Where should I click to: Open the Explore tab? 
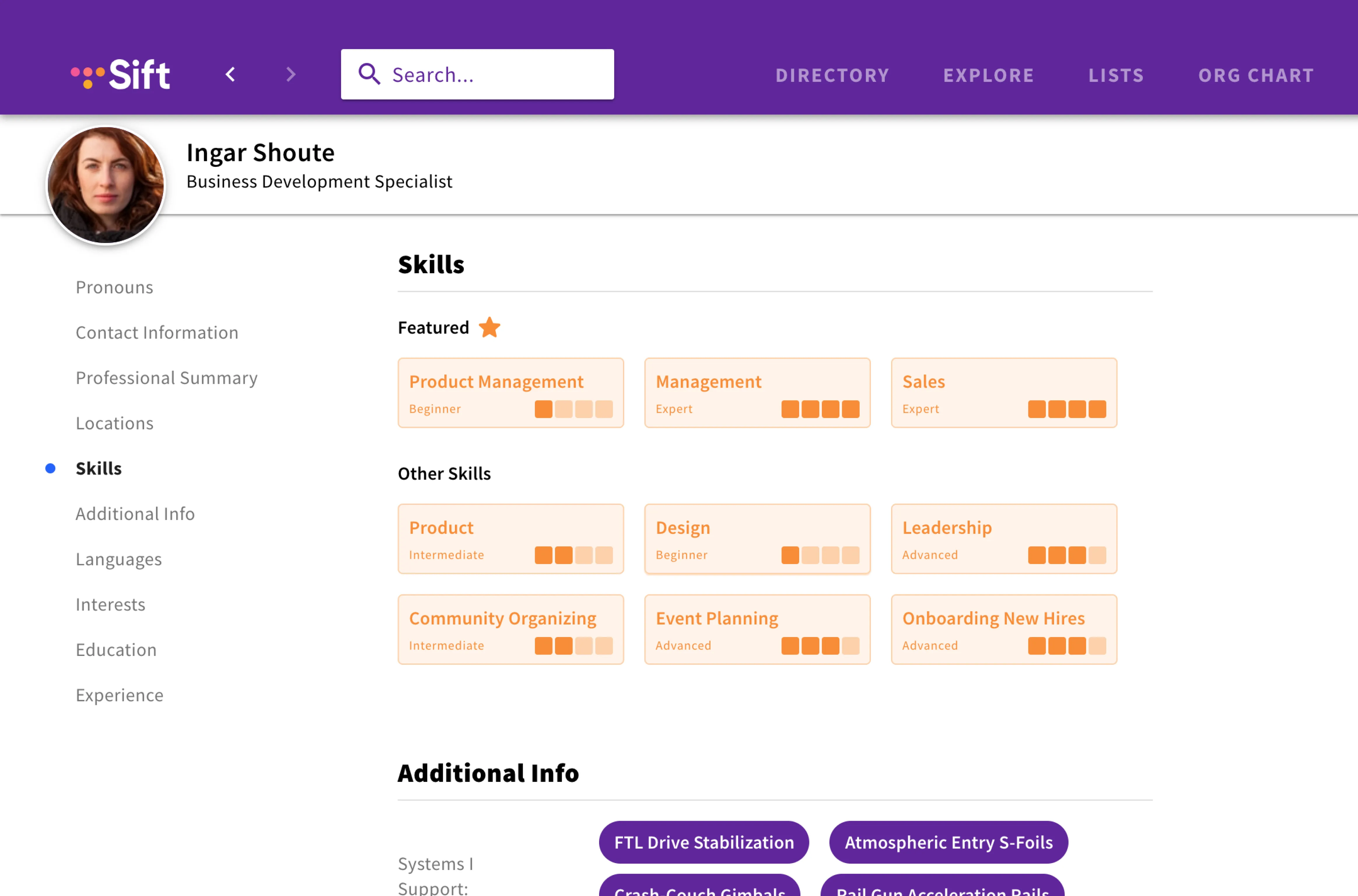pyautogui.click(x=988, y=76)
